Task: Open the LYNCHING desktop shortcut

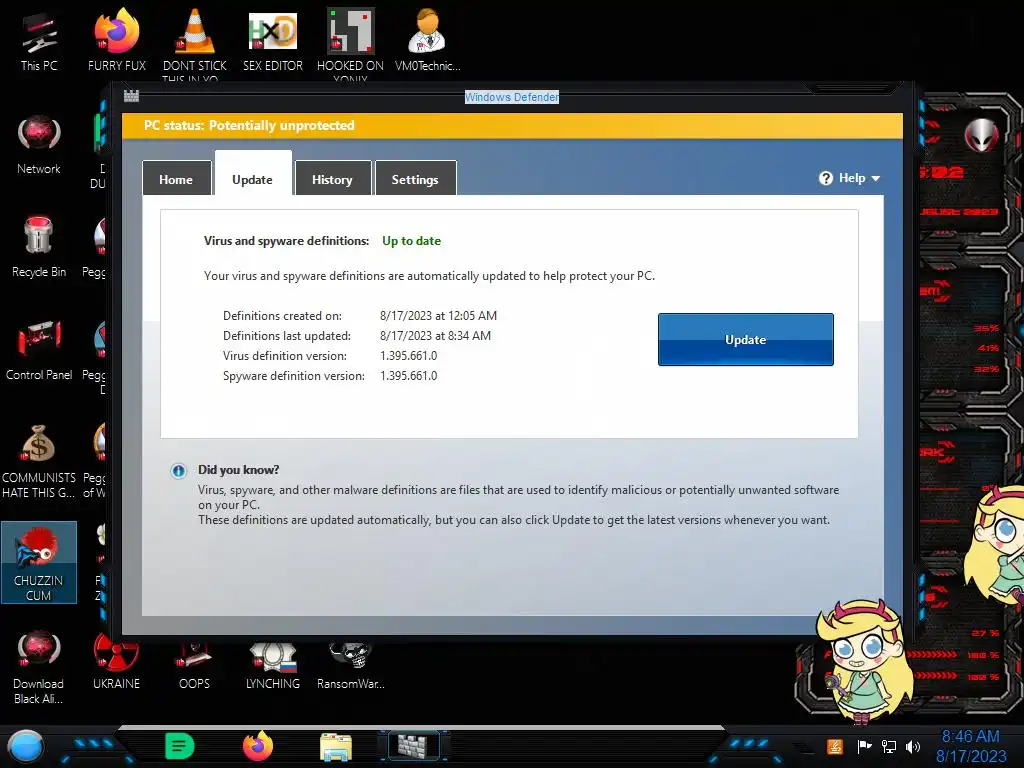Action: pos(273,666)
